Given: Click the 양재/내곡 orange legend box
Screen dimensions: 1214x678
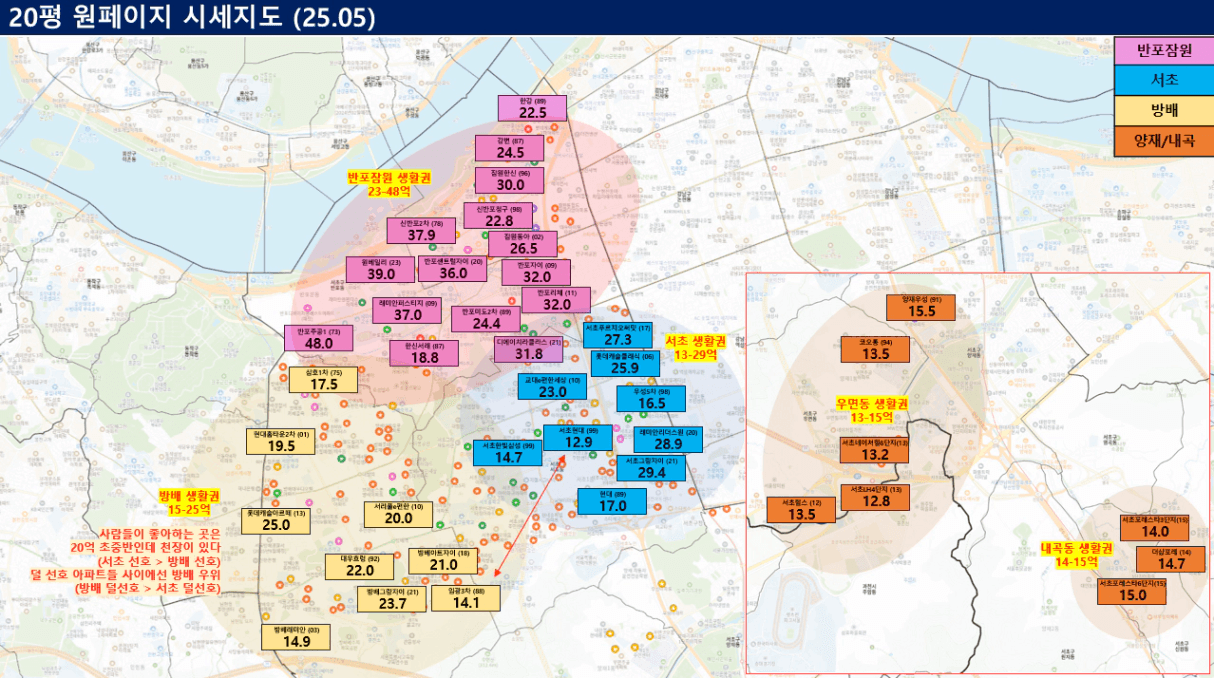Looking at the screenshot, I should point(1164,141).
